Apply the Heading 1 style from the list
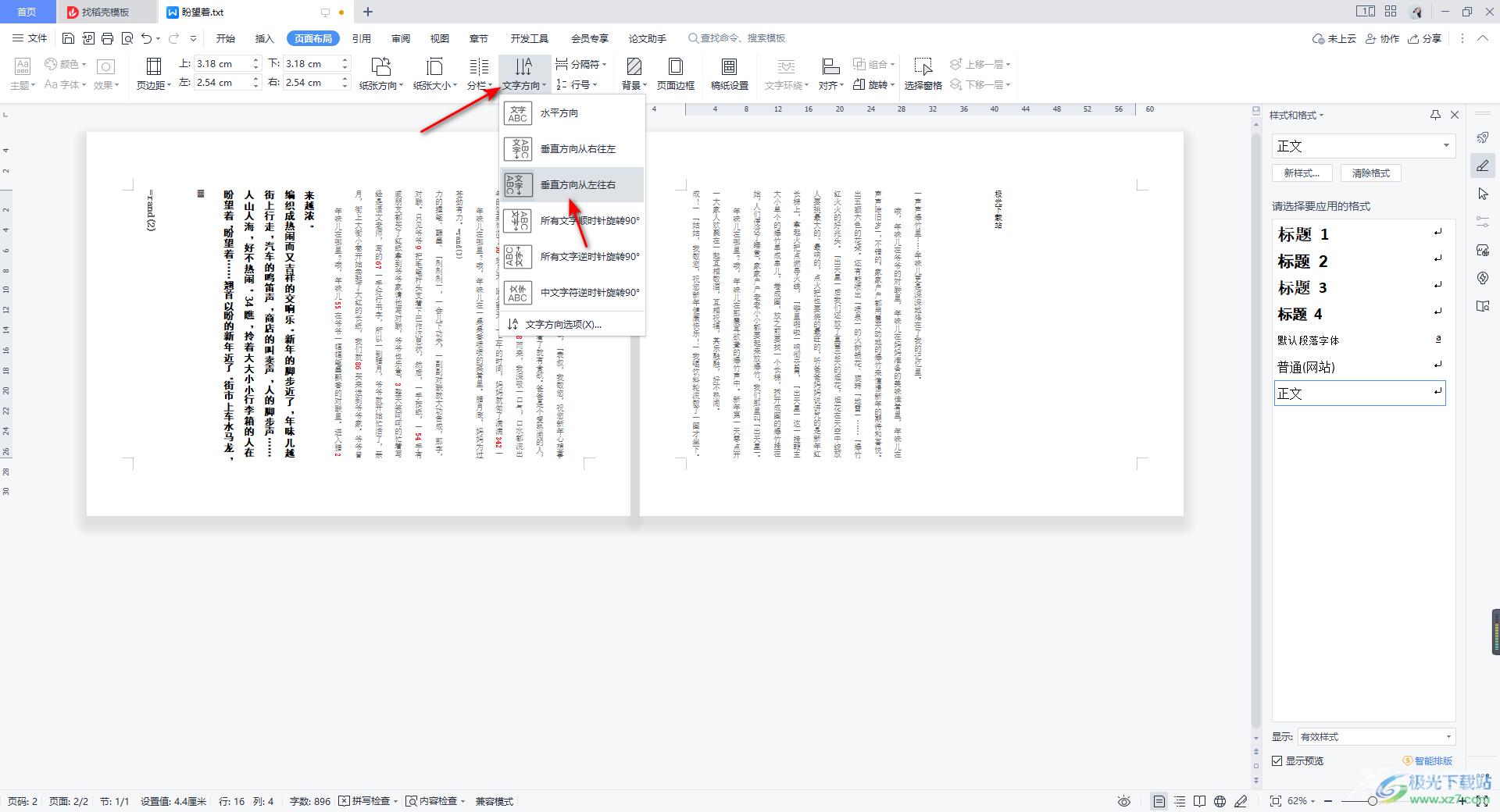 click(1359, 233)
